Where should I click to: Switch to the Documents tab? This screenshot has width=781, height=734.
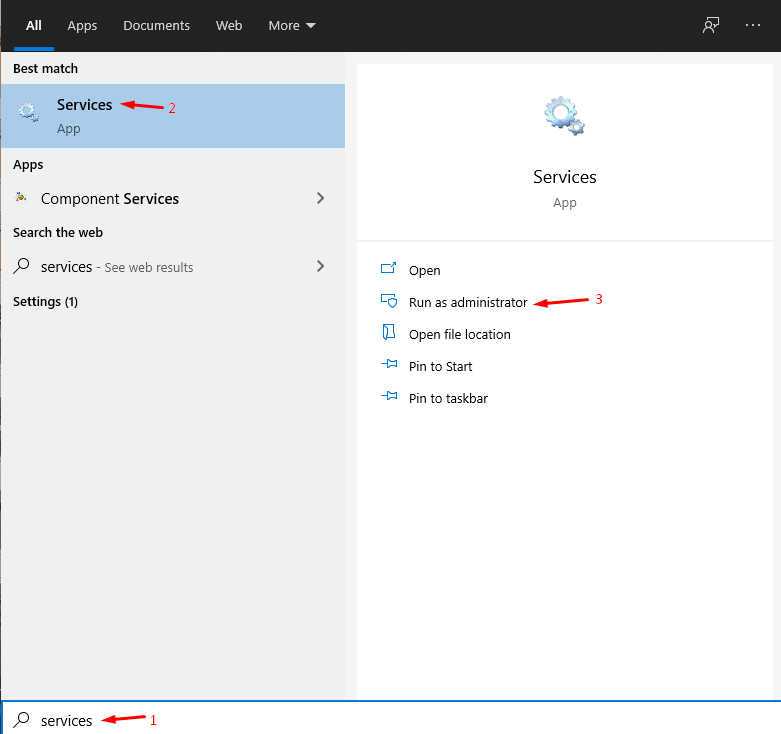point(156,25)
